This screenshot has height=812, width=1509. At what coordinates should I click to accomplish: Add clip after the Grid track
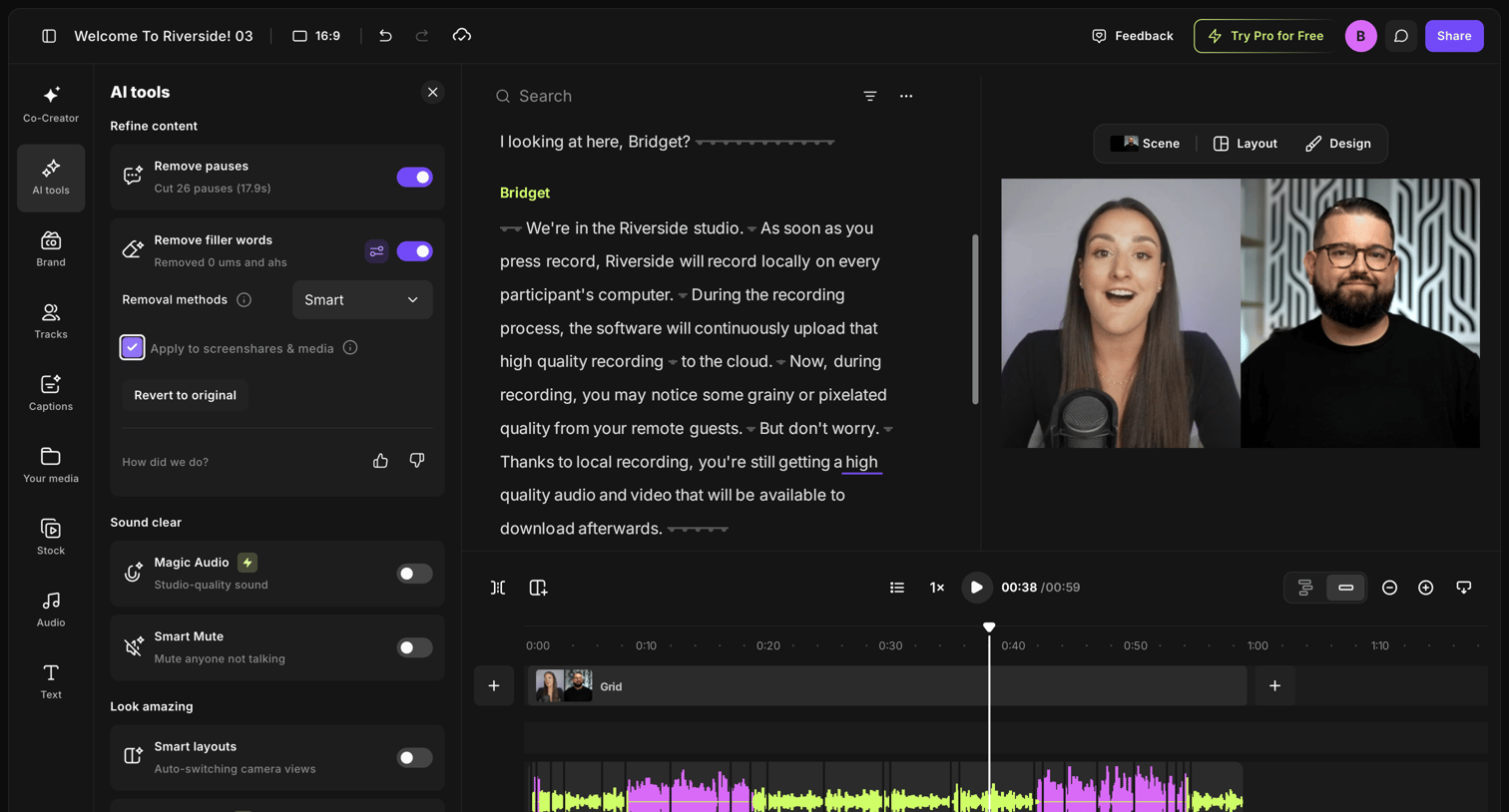[1274, 686]
